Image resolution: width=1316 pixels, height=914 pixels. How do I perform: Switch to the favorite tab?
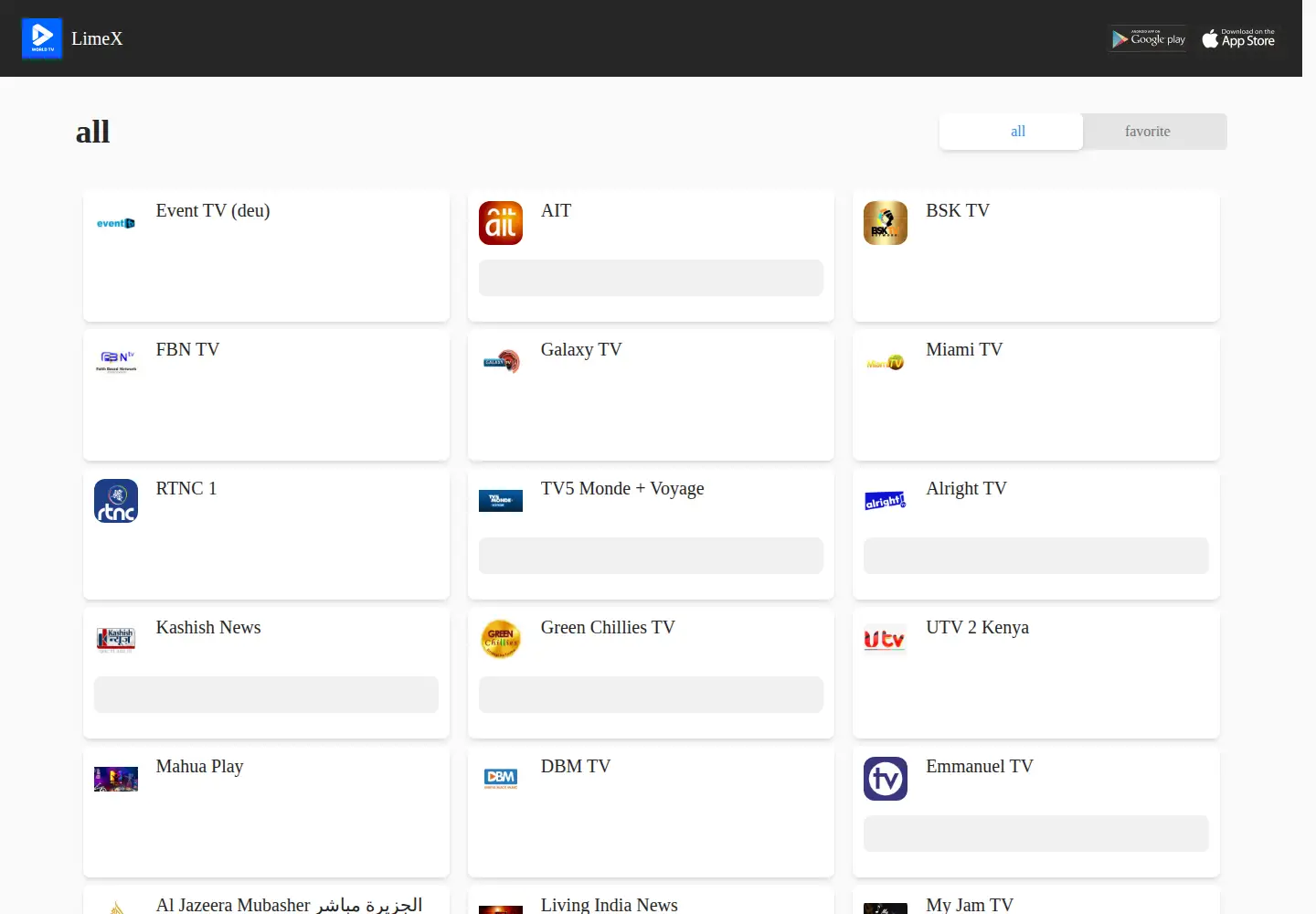point(1154,132)
